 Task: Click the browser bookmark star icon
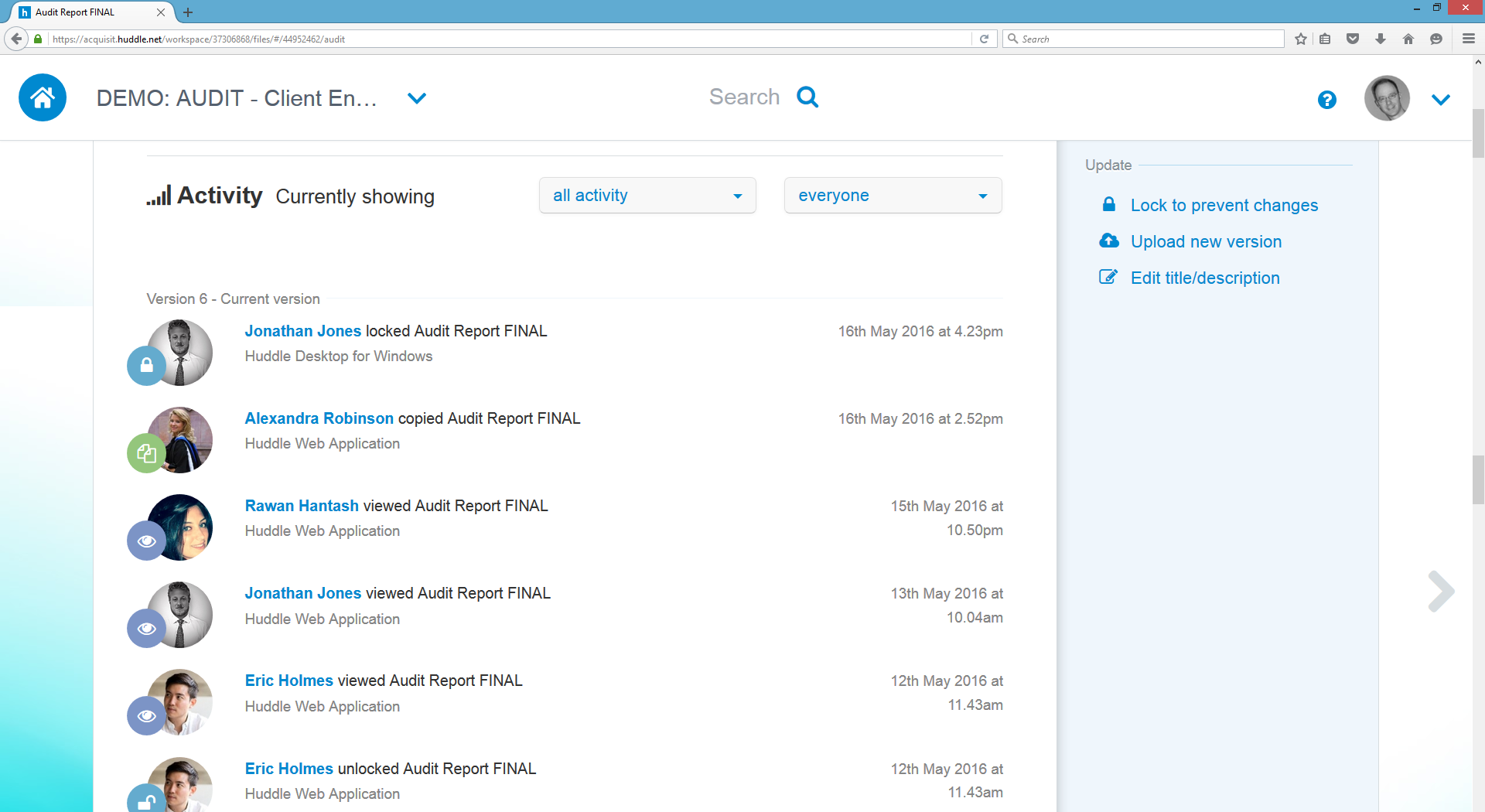[1301, 39]
